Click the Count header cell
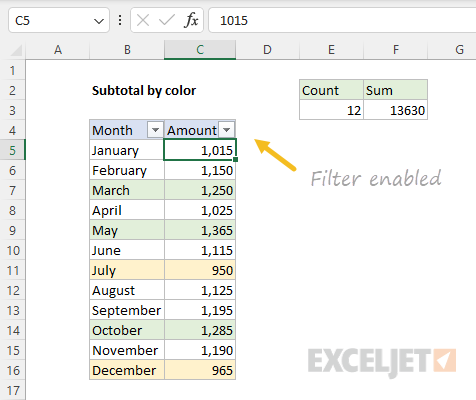Screen dimensions: 476x400 (331, 90)
